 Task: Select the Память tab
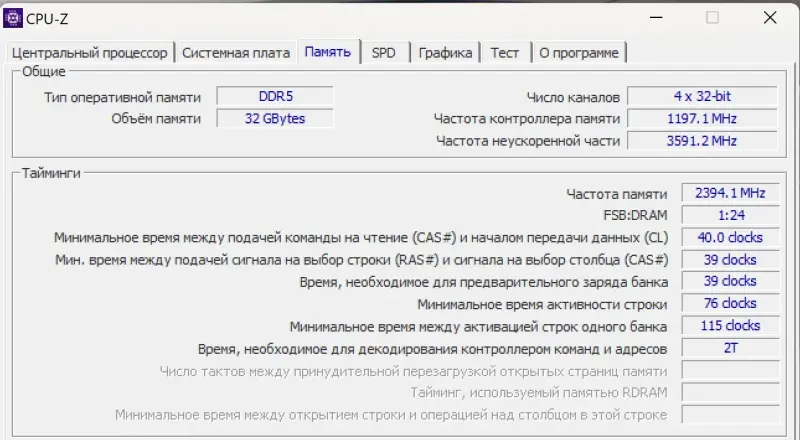pyautogui.click(x=328, y=52)
